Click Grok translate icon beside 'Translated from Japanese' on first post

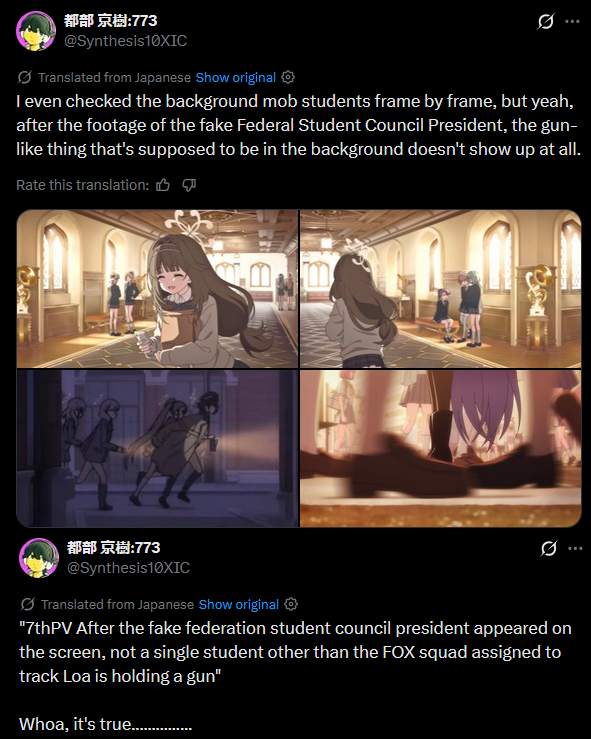point(25,77)
